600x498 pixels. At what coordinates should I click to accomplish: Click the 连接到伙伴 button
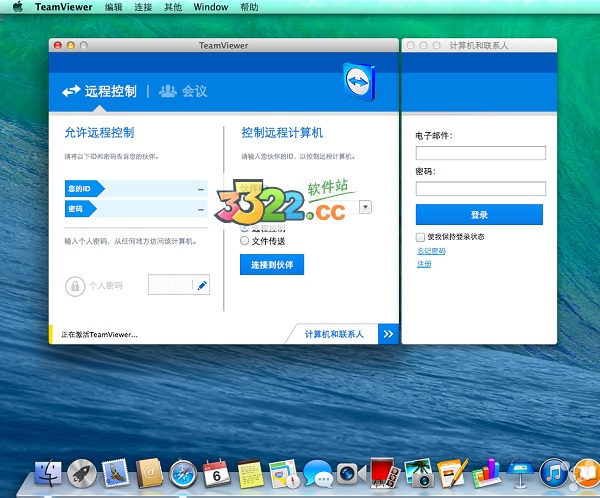(x=271, y=264)
